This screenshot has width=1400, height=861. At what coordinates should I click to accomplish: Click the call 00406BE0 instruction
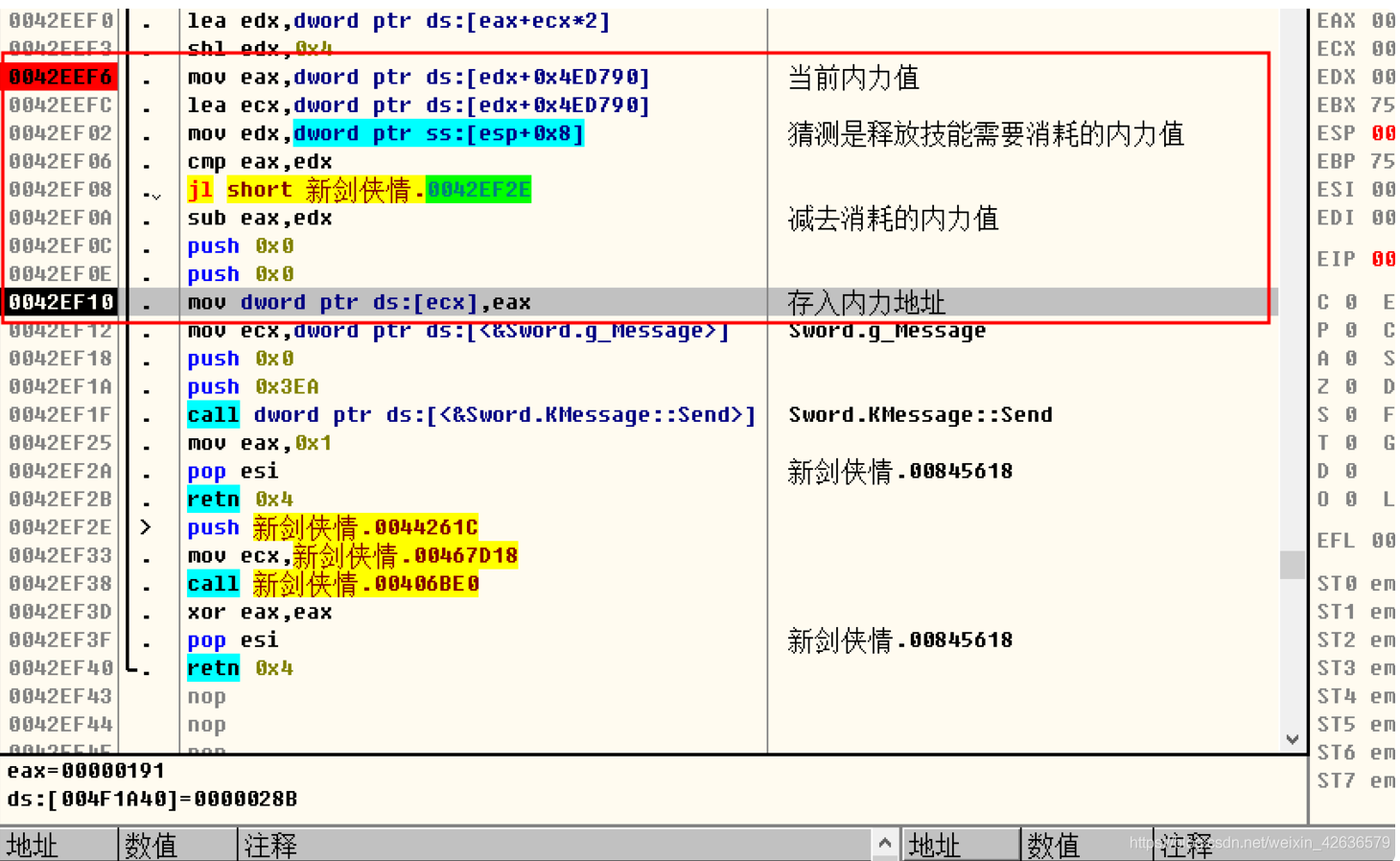(333, 584)
